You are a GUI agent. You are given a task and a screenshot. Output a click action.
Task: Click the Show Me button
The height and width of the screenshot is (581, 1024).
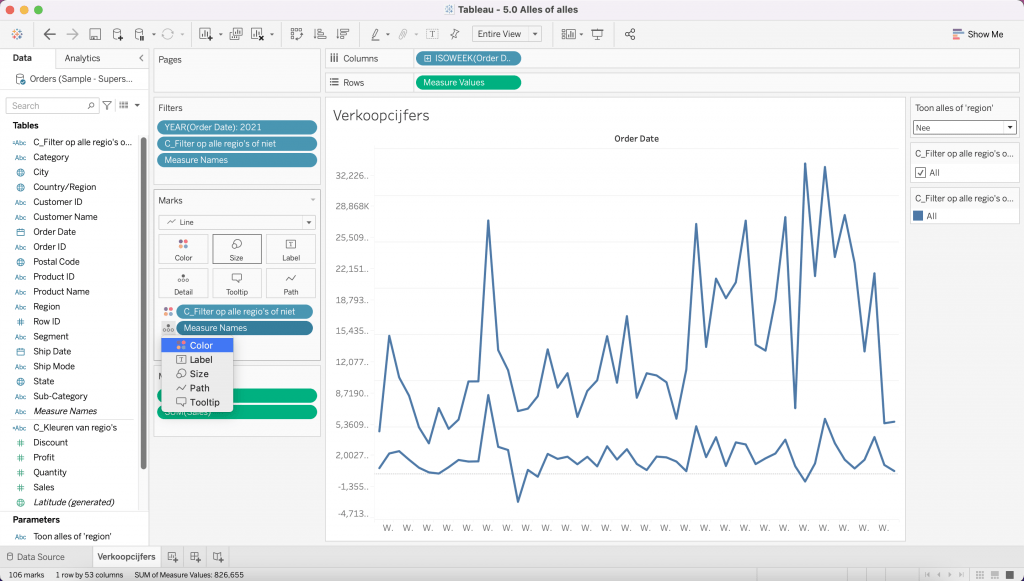click(x=976, y=34)
